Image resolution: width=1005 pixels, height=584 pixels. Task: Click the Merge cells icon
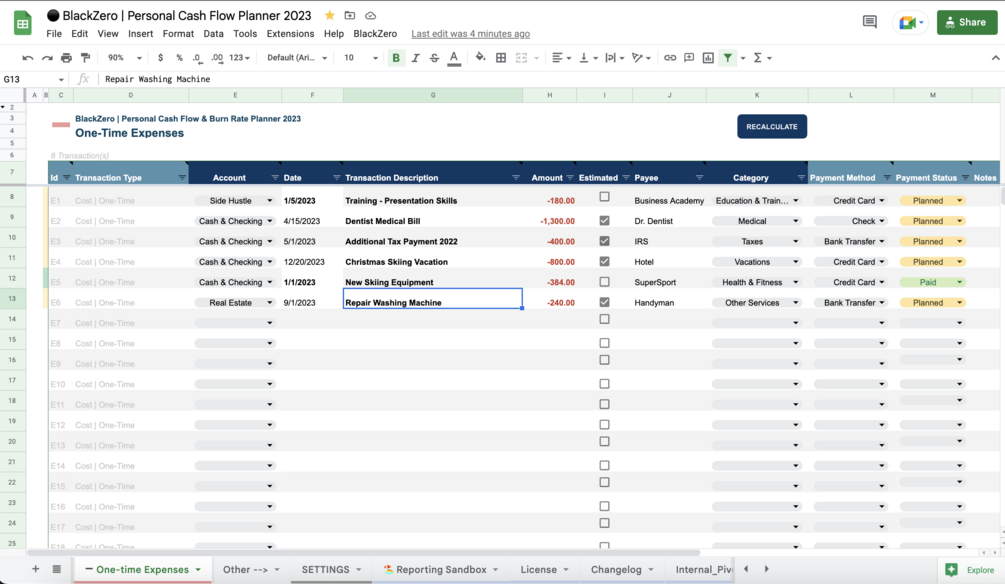coord(522,58)
